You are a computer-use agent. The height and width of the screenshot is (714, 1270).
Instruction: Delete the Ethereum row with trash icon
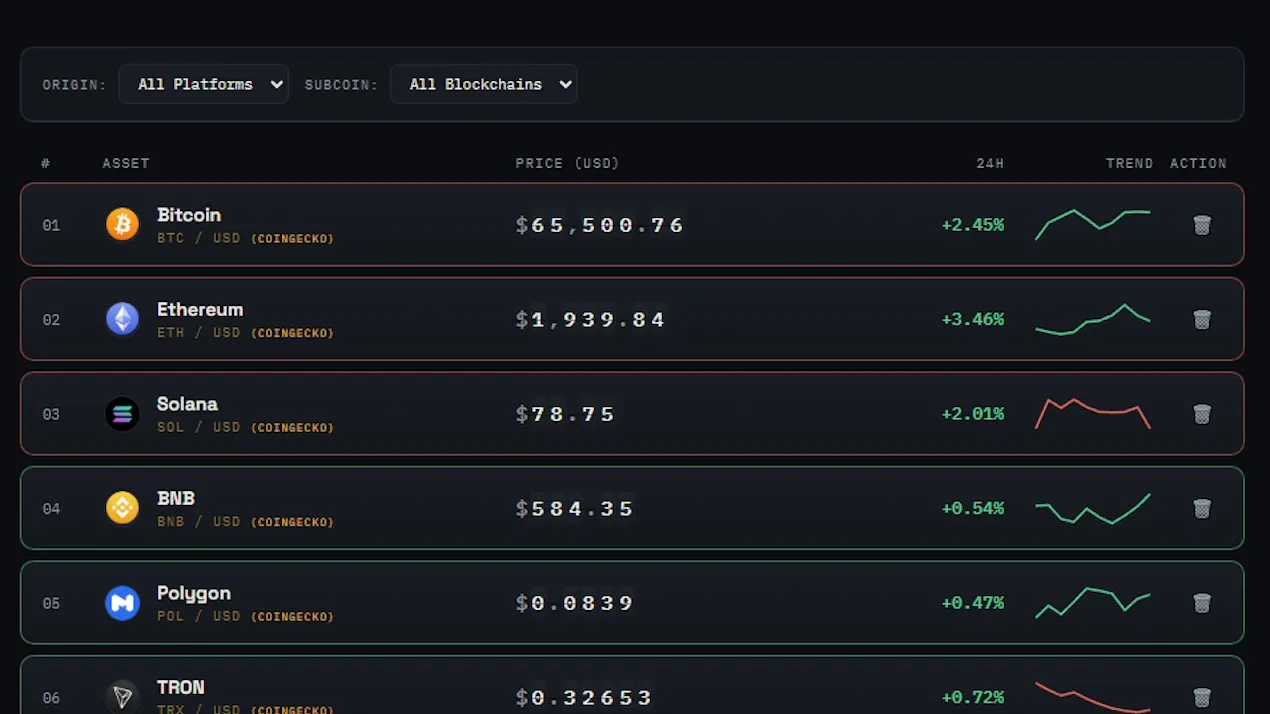click(x=1202, y=319)
